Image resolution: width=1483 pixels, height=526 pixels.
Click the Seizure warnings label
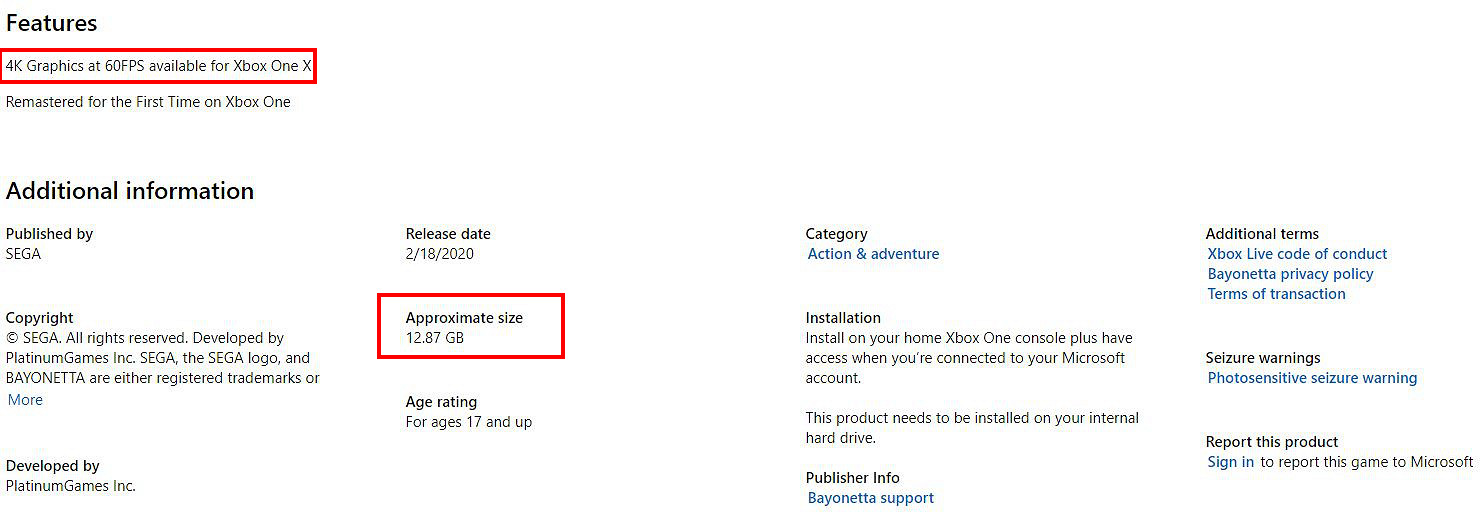(x=1262, y=358)
